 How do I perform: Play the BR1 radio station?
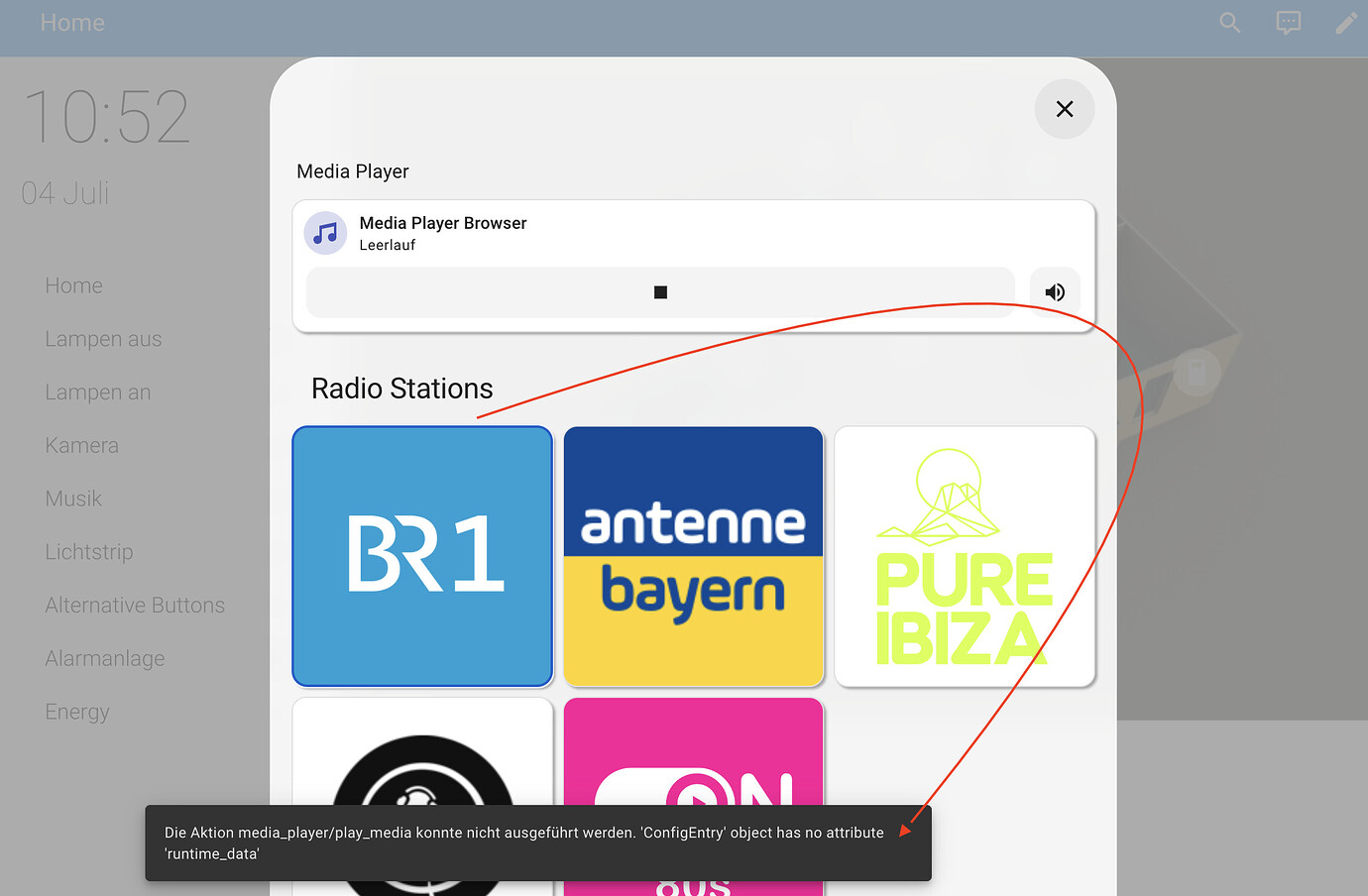point(421,556)
